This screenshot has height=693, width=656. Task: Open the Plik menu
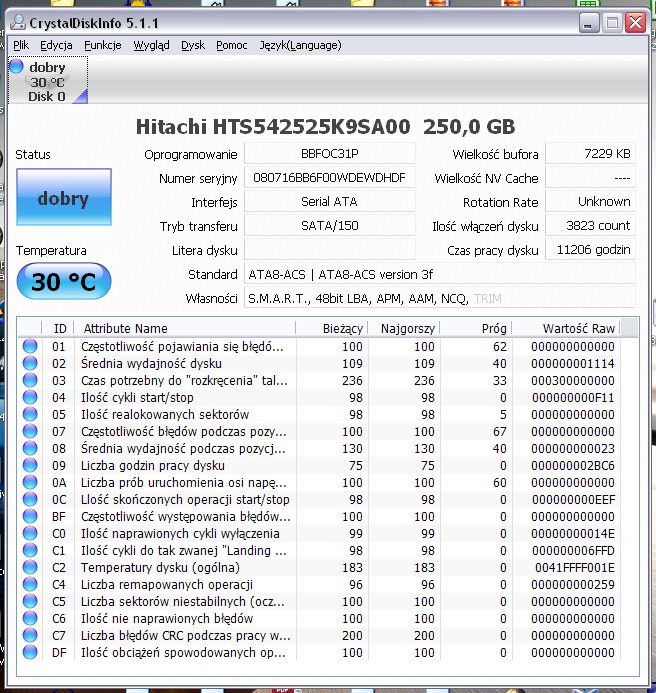[21, 45]
